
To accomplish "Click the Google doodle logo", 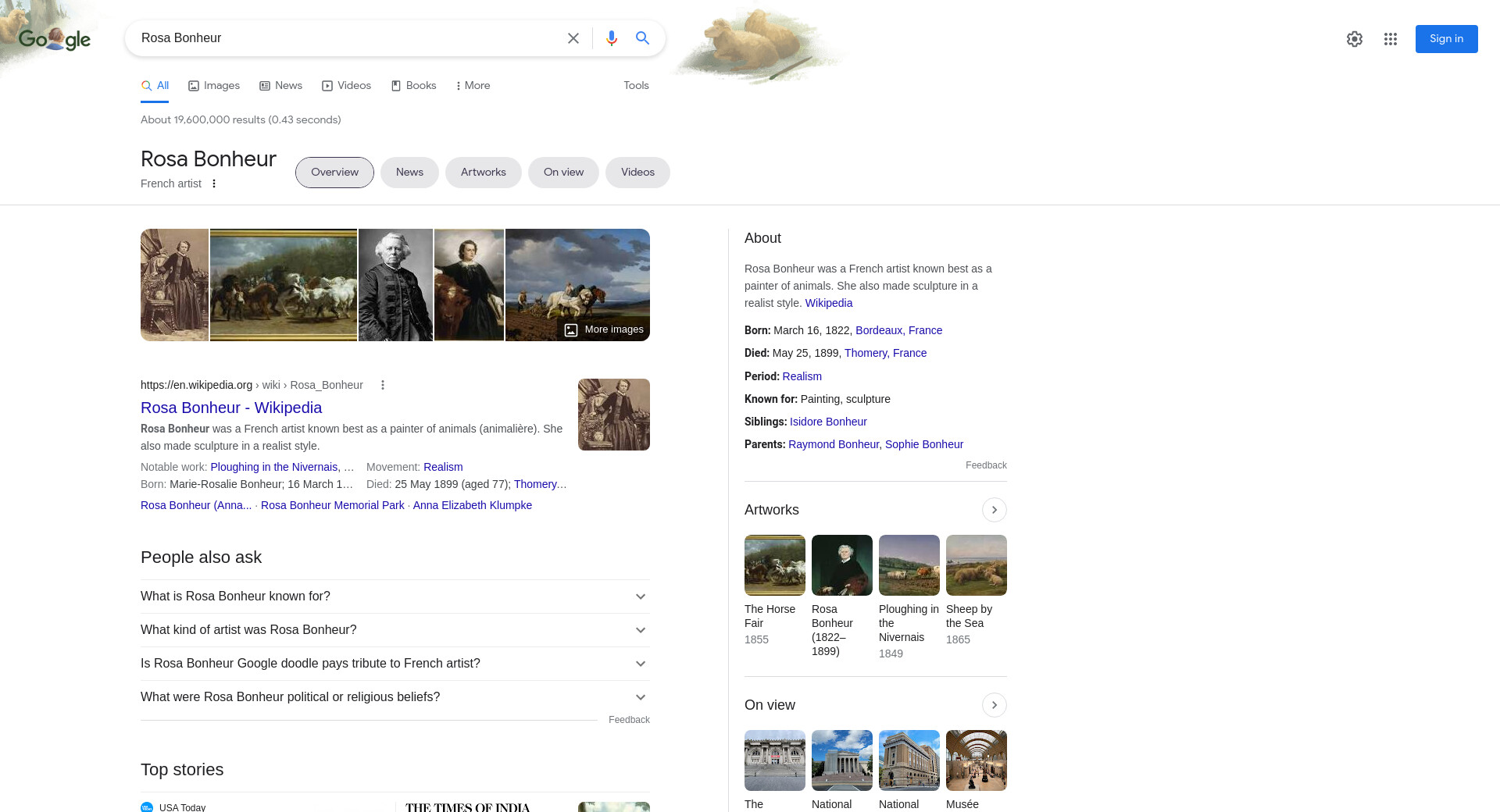I will (x=54, y=38).
